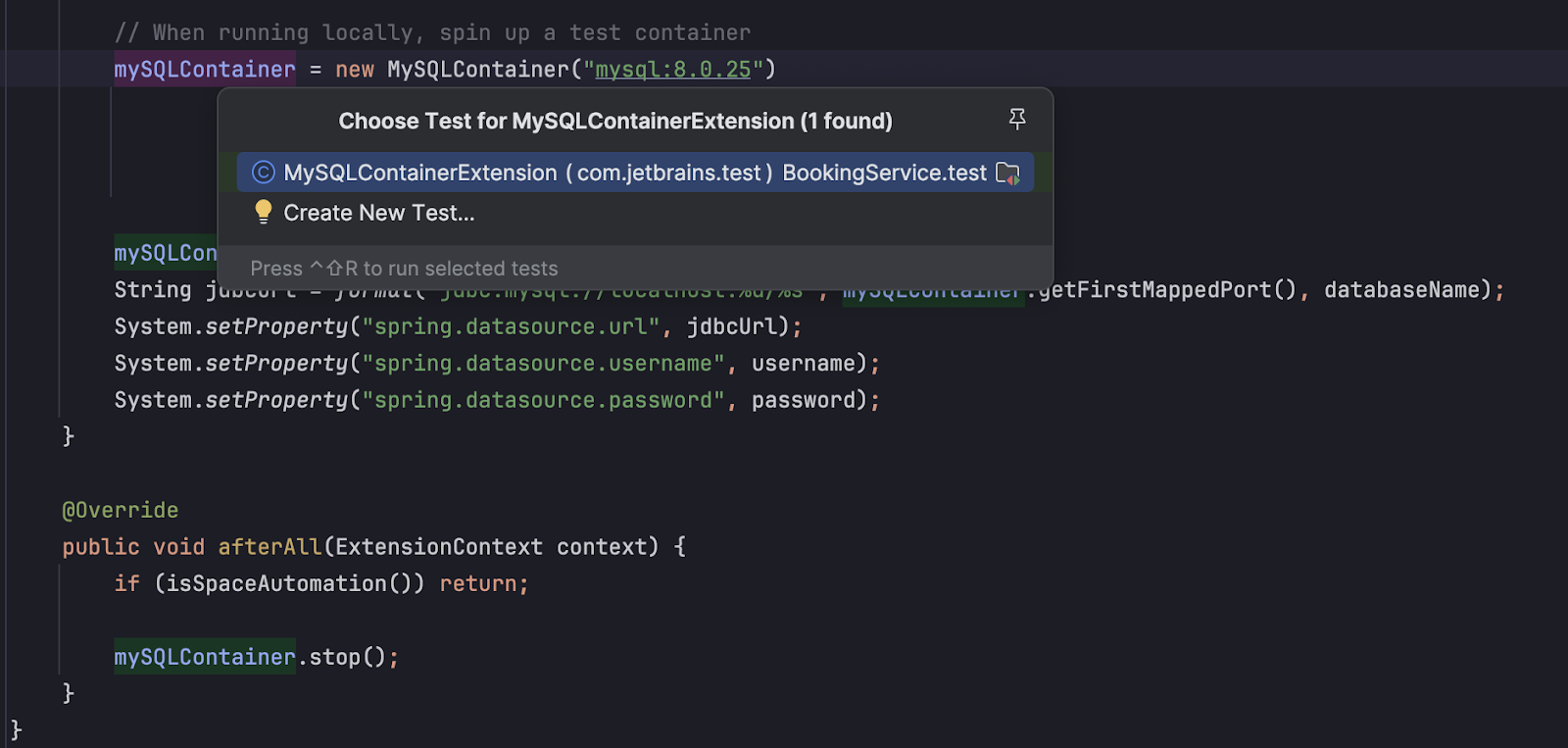
Task: Select MySQLContainerExtension test in the popup list
Action: pos(420,173)
